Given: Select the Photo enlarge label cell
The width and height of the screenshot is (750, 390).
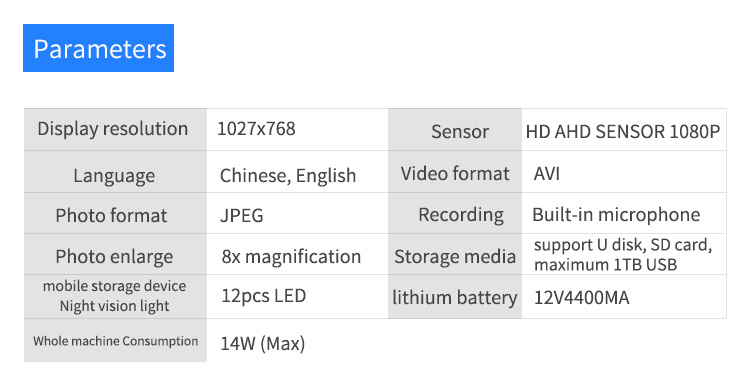Looking at the screenshot, I should tap(115, 254).
